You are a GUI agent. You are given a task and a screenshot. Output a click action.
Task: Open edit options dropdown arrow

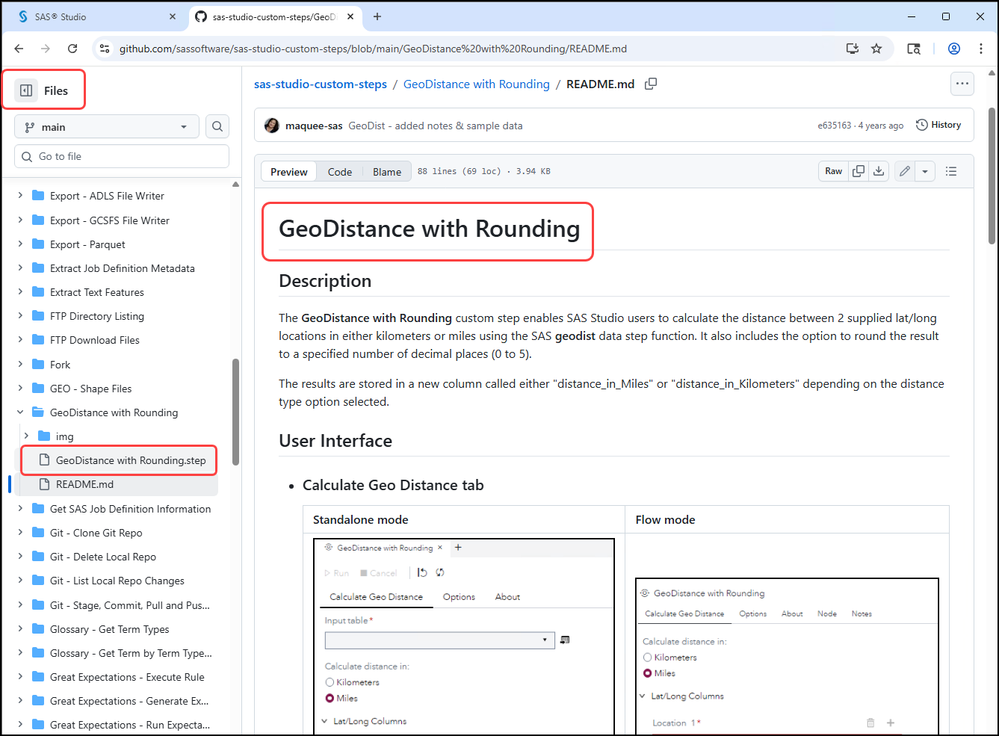tap(924, 171)
